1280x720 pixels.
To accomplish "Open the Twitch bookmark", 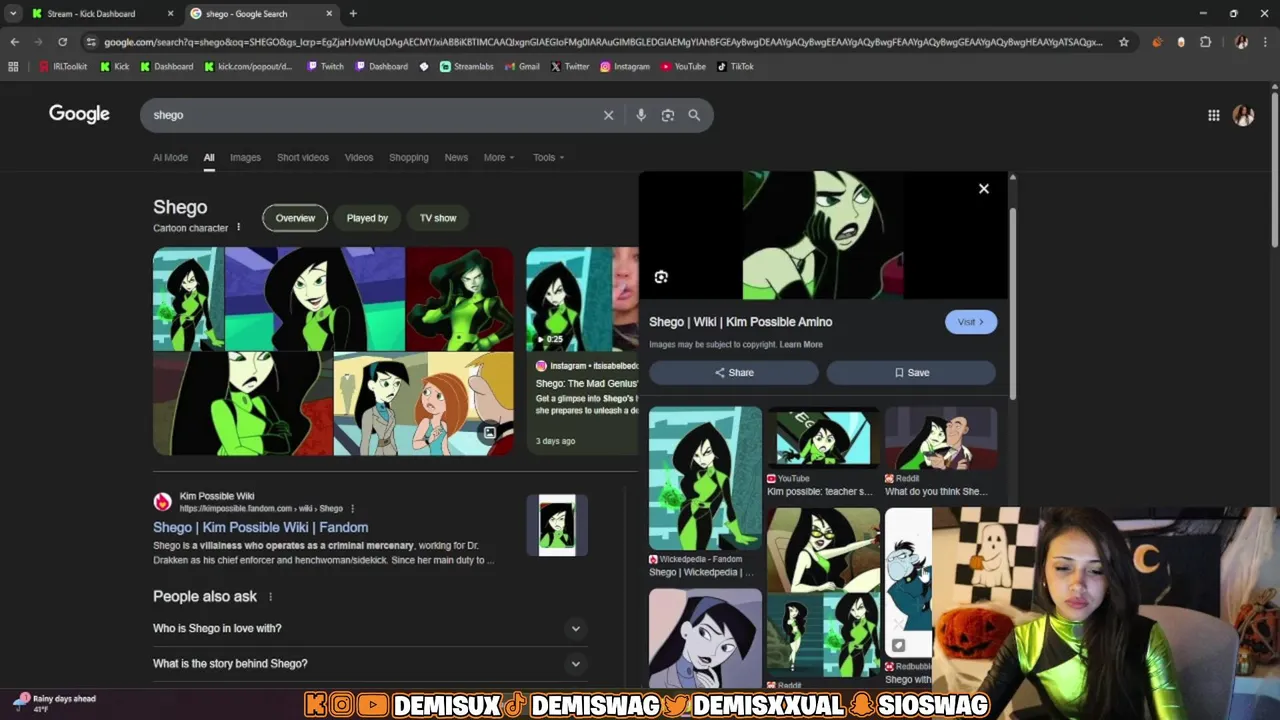I will (x=325, y=67).
